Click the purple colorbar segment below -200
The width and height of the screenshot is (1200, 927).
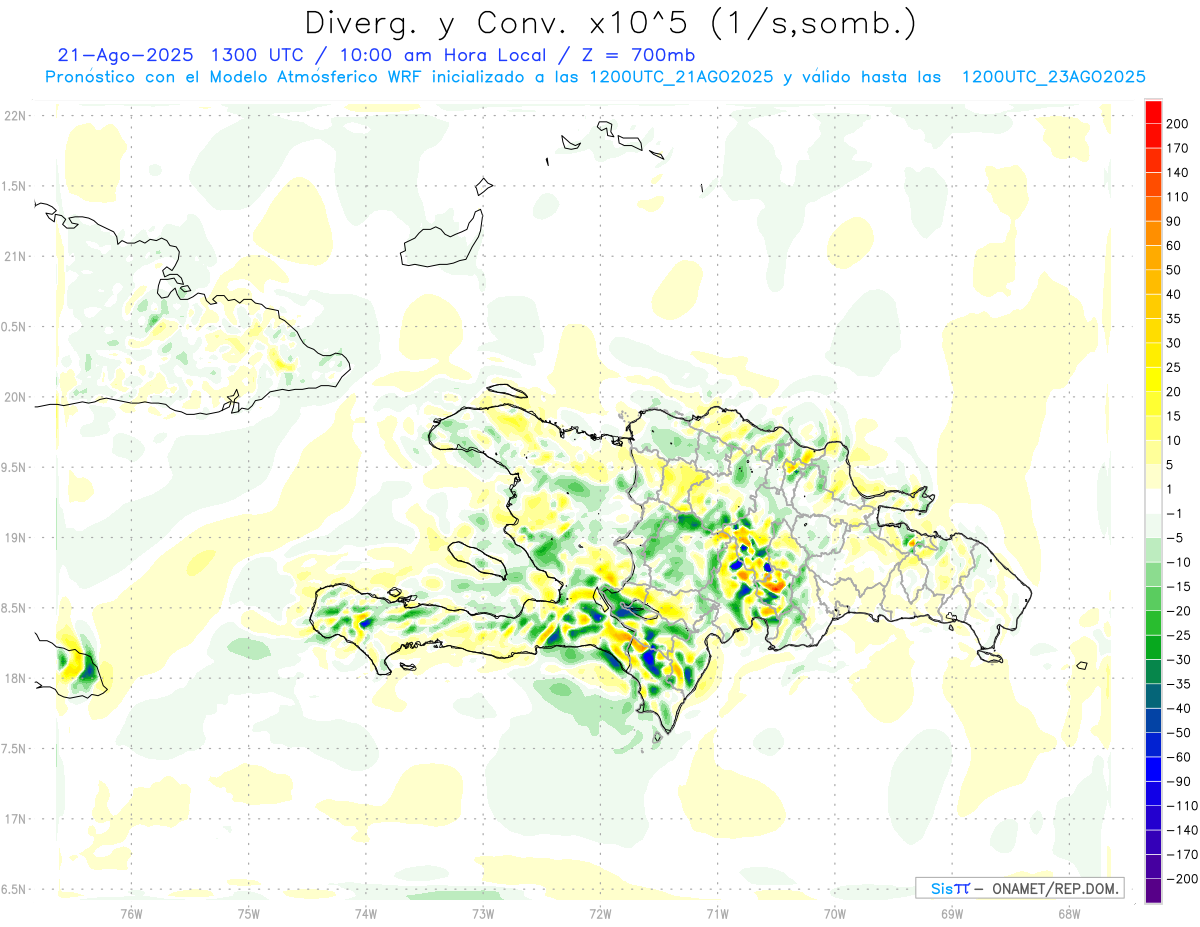tap(1153, 891)
